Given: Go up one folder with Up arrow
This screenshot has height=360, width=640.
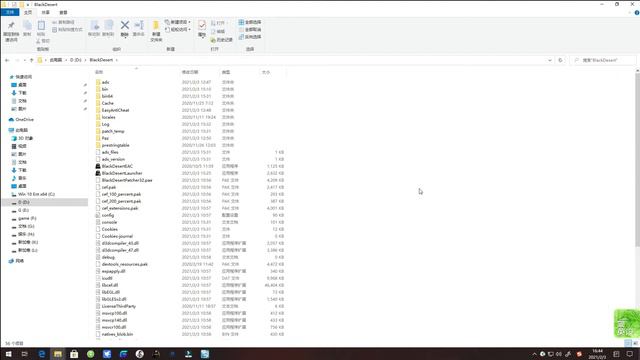Looking at the screenshot, I should click(31, 60).
